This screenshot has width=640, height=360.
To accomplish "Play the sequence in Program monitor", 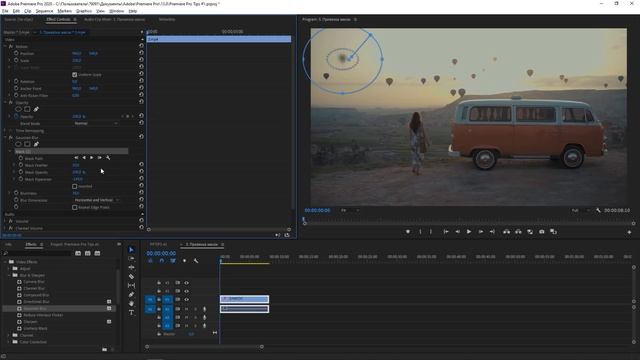I will pos(469,231).
